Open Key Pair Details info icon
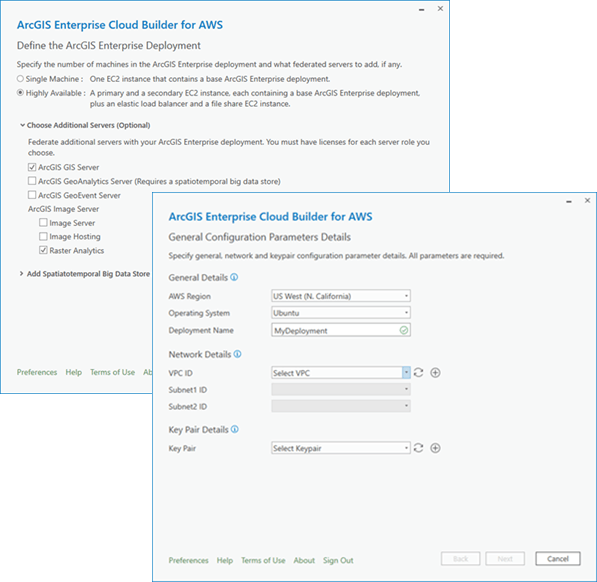 [235, 429]
